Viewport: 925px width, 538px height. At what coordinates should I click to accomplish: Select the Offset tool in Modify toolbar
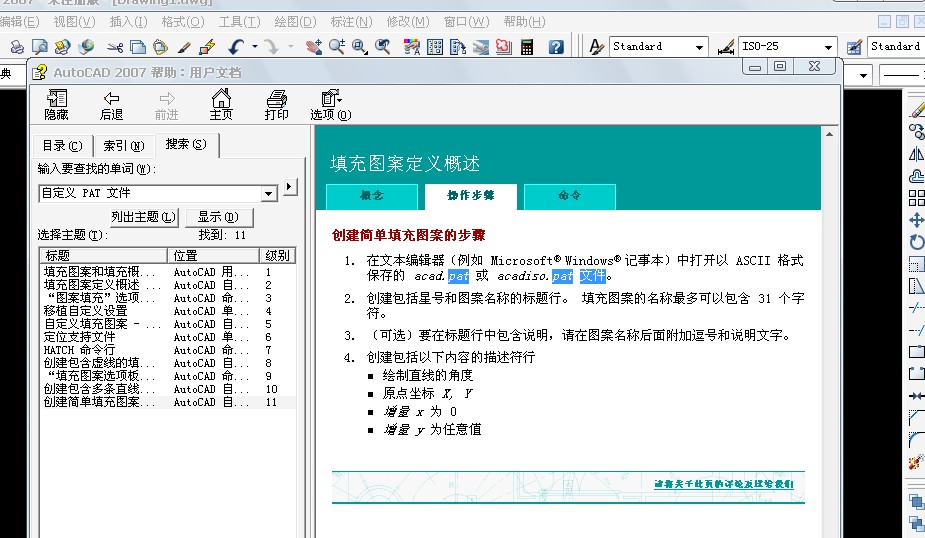pos(916,176)
